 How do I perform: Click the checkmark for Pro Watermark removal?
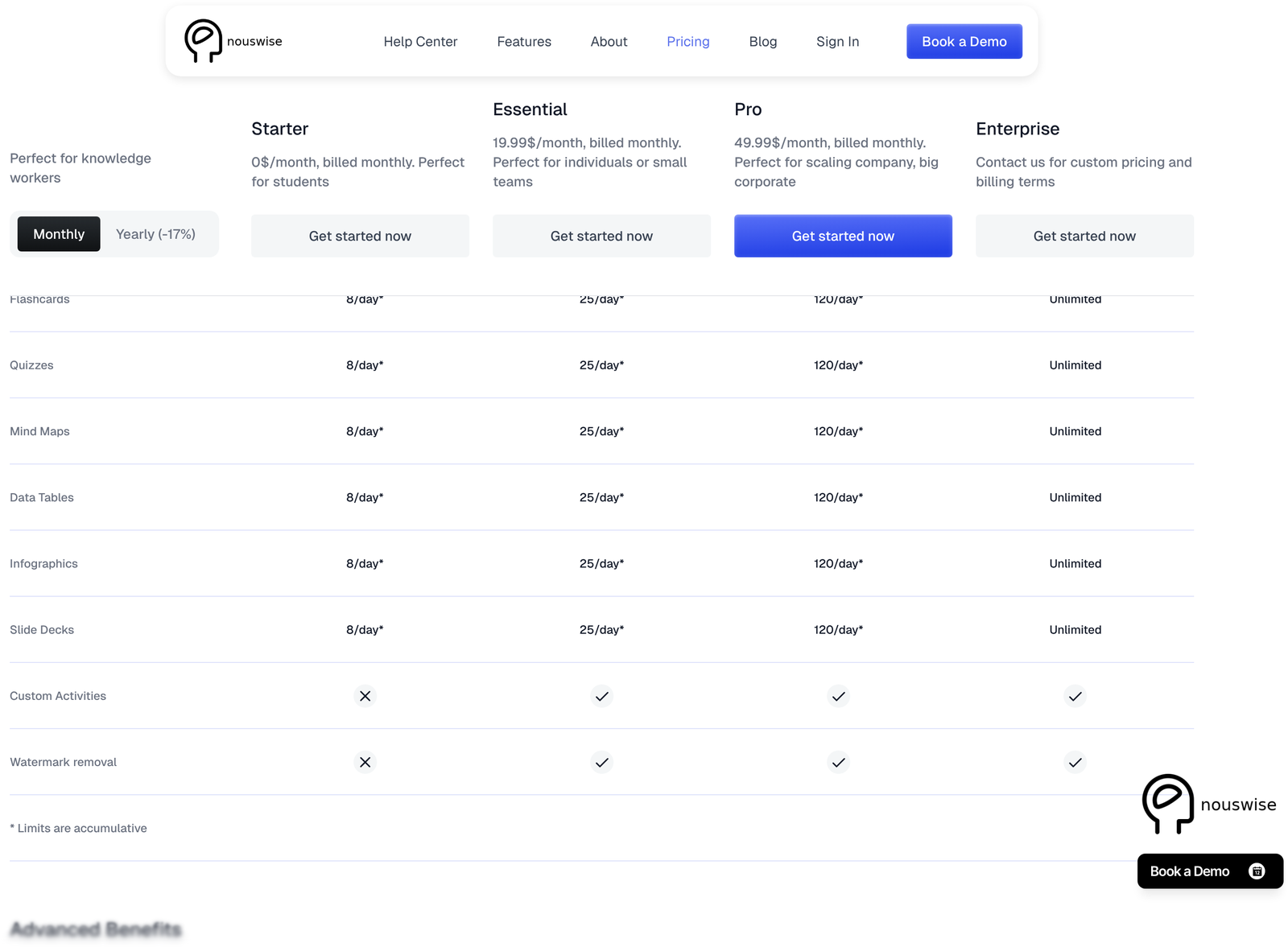coord(838,762)
